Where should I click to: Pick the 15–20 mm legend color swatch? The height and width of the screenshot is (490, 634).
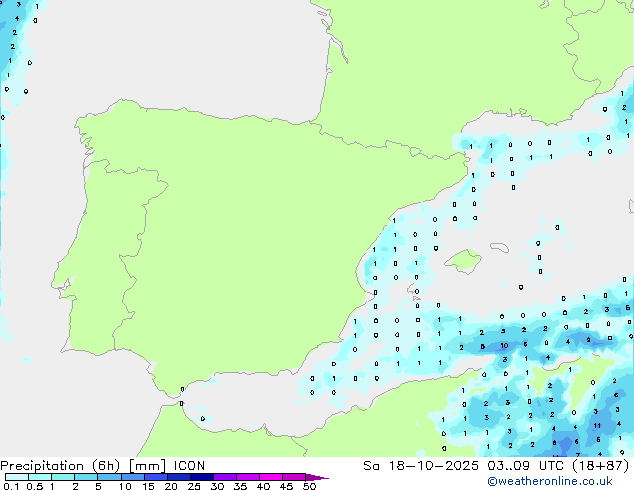155,477
